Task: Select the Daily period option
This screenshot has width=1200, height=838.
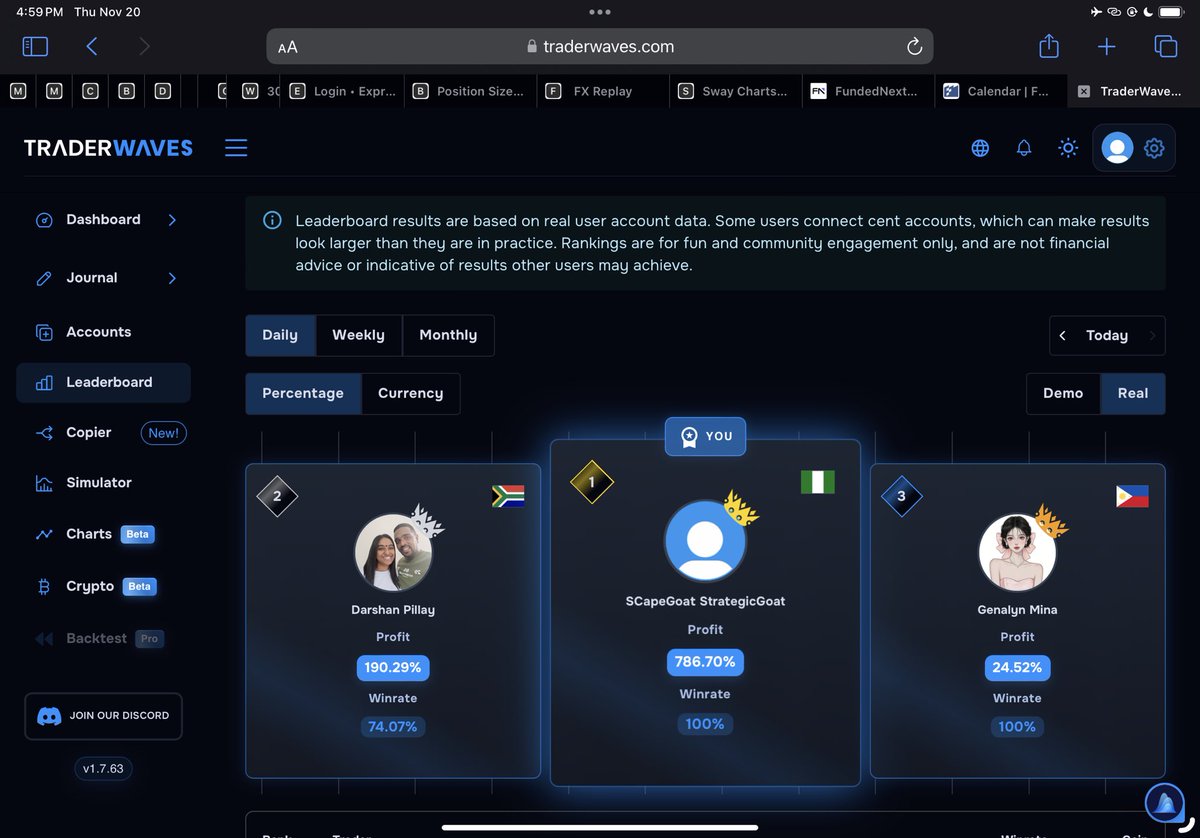Action: click(280, 335)
